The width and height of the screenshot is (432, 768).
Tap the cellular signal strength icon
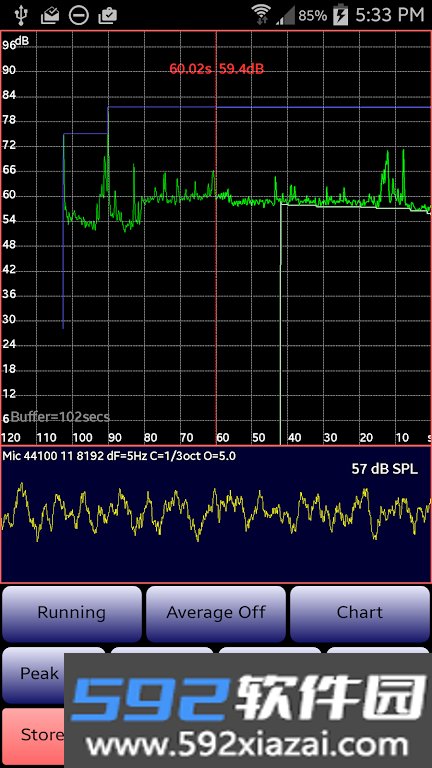286,16
